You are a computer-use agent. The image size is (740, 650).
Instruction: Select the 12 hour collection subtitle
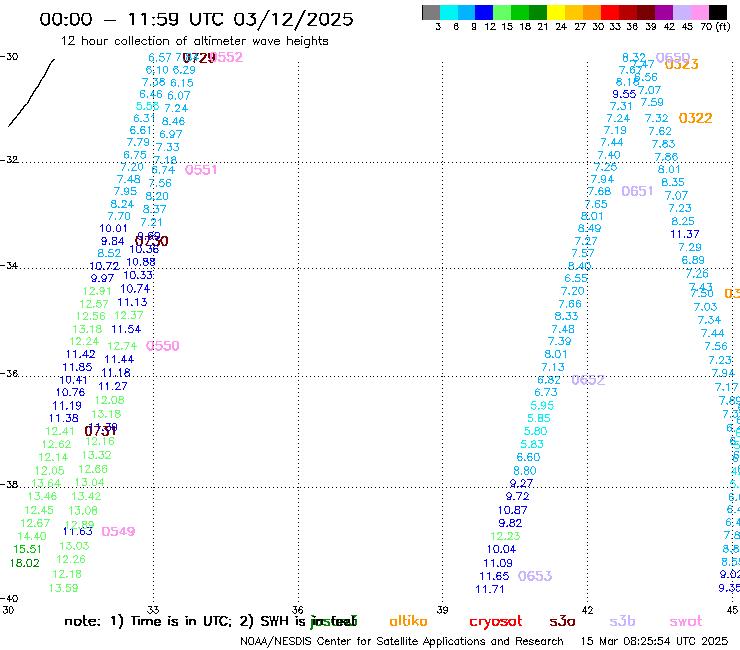coord(194,41)
